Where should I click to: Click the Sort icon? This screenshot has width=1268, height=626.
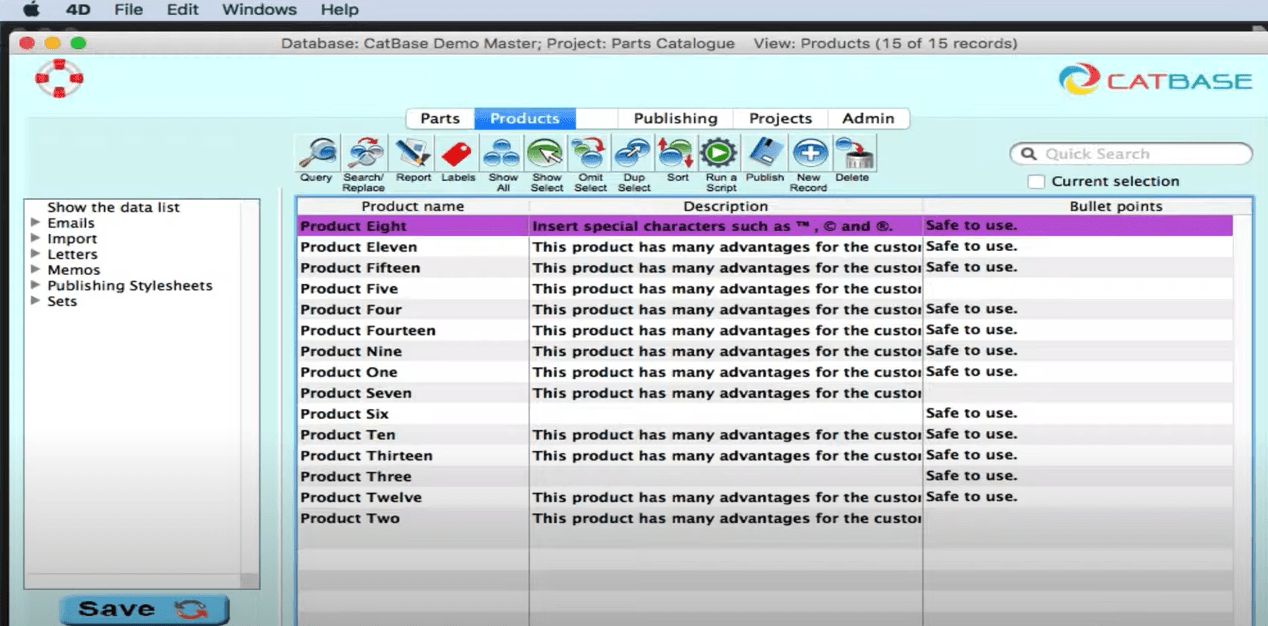point(677,153)
